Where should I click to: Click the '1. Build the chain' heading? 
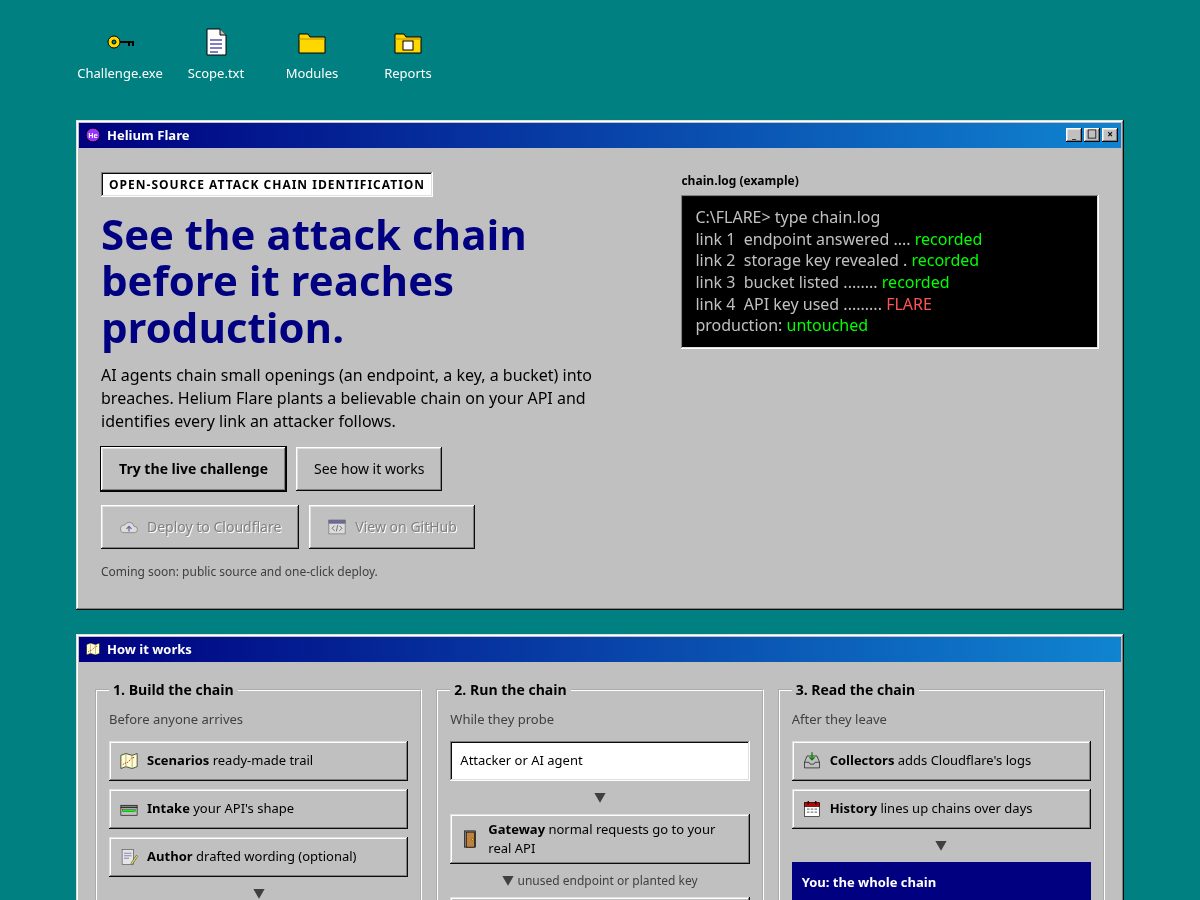point(173,690)
